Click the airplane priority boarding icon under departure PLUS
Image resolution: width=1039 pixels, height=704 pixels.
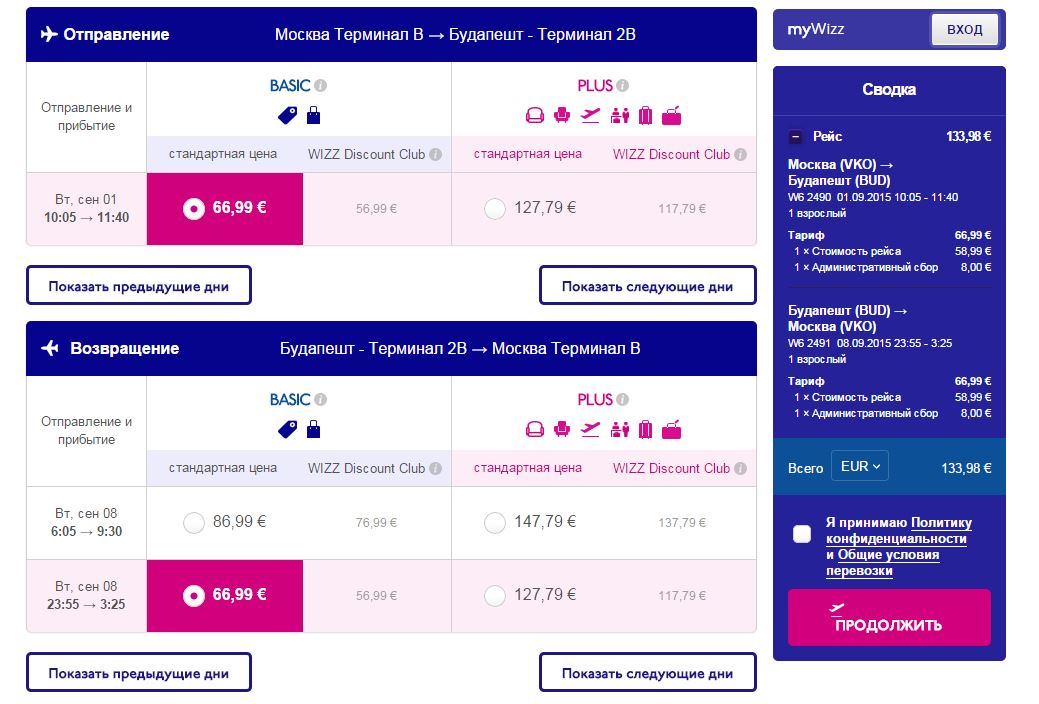tap(590, 115)
